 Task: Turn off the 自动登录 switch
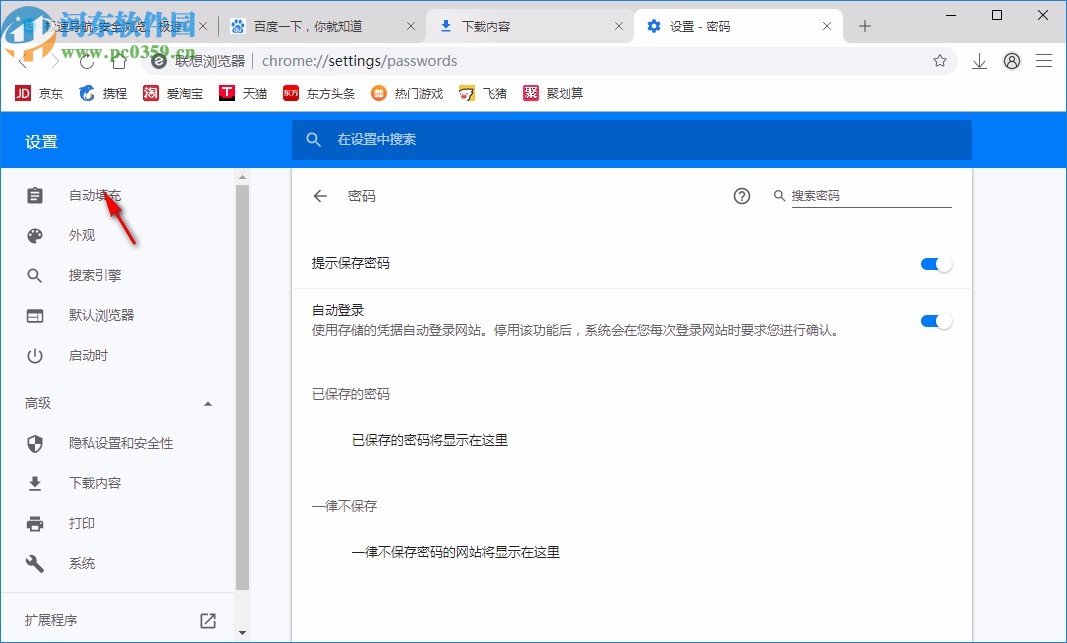point(935,320)
